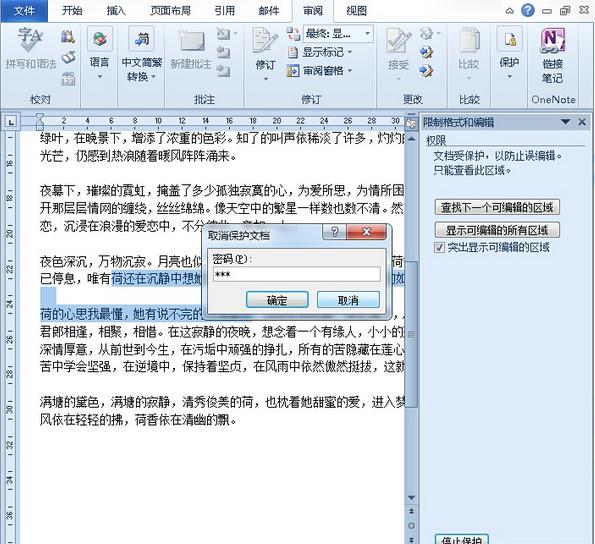This screenshot has width=595, height=544.
Task: Click the select browse object circle below scrollbar
Action: pyautogui.click(x=411, y=526)
